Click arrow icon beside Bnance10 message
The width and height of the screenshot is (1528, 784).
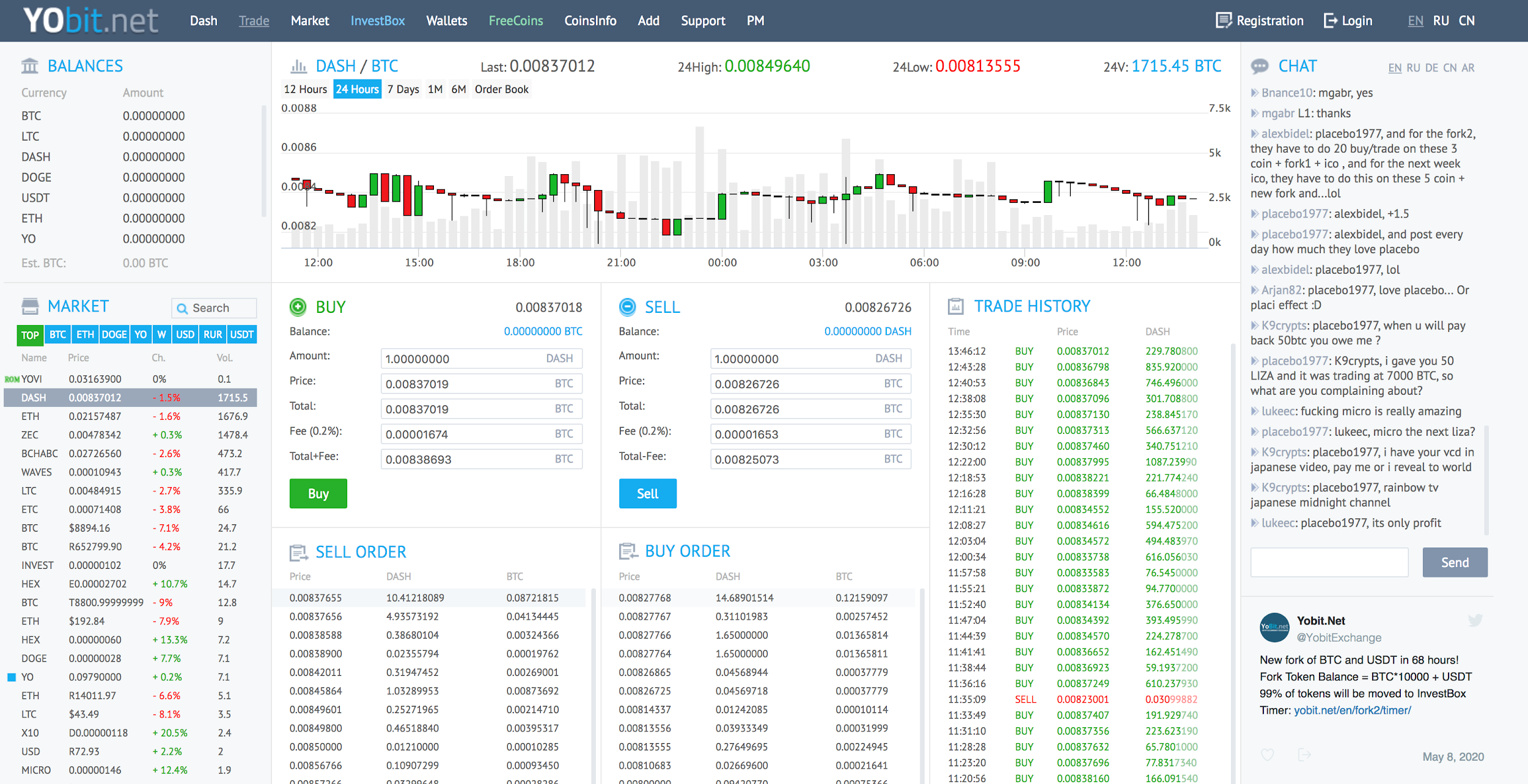pos(1255,93)
